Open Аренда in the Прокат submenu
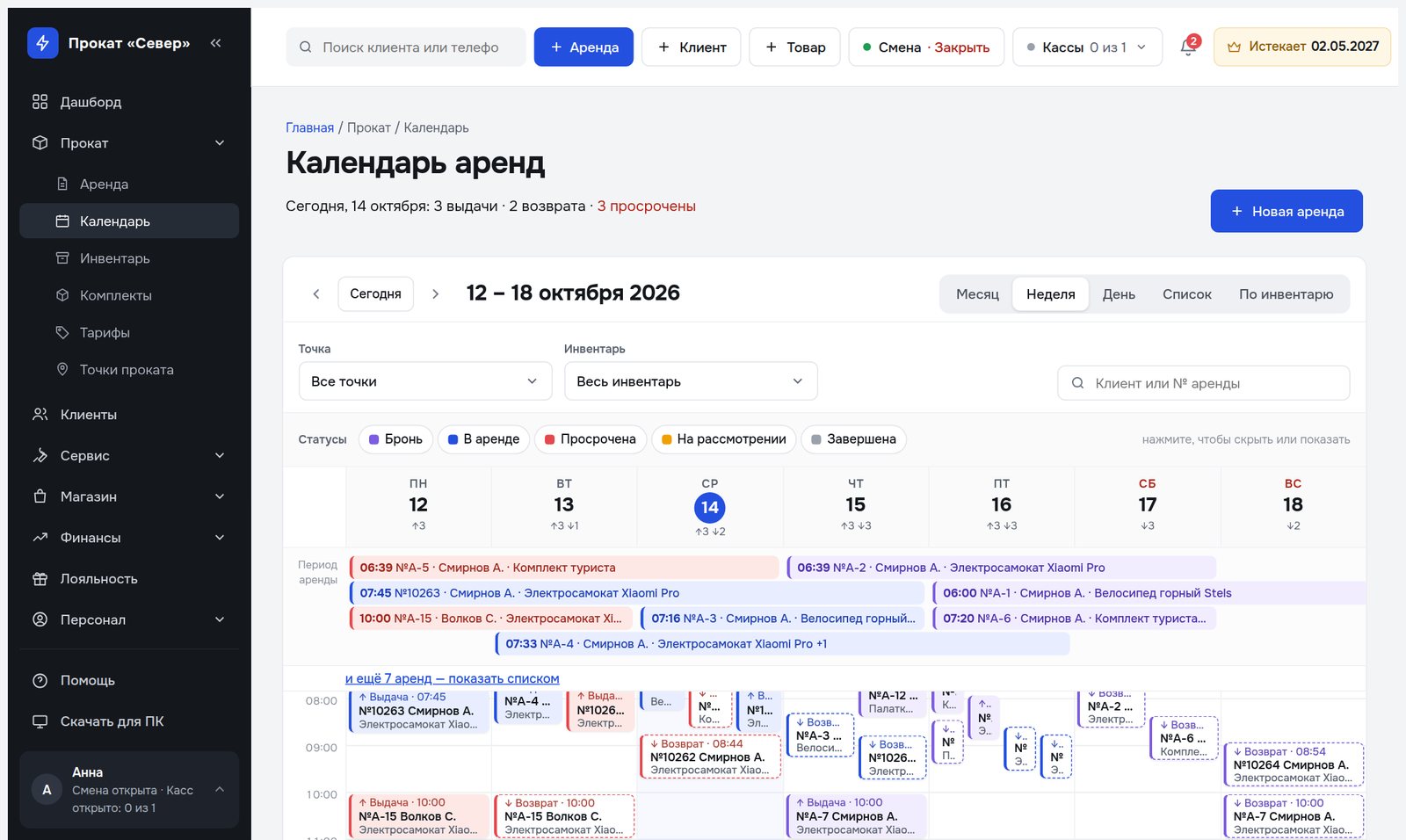1406x840 pixels. (129, 184)
